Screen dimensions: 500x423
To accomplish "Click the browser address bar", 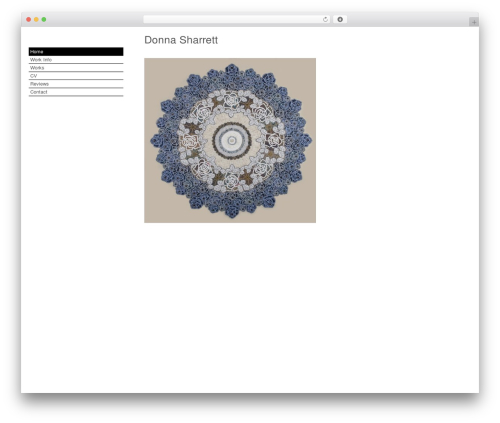I will pyautogui.click(x=237, y=20).
